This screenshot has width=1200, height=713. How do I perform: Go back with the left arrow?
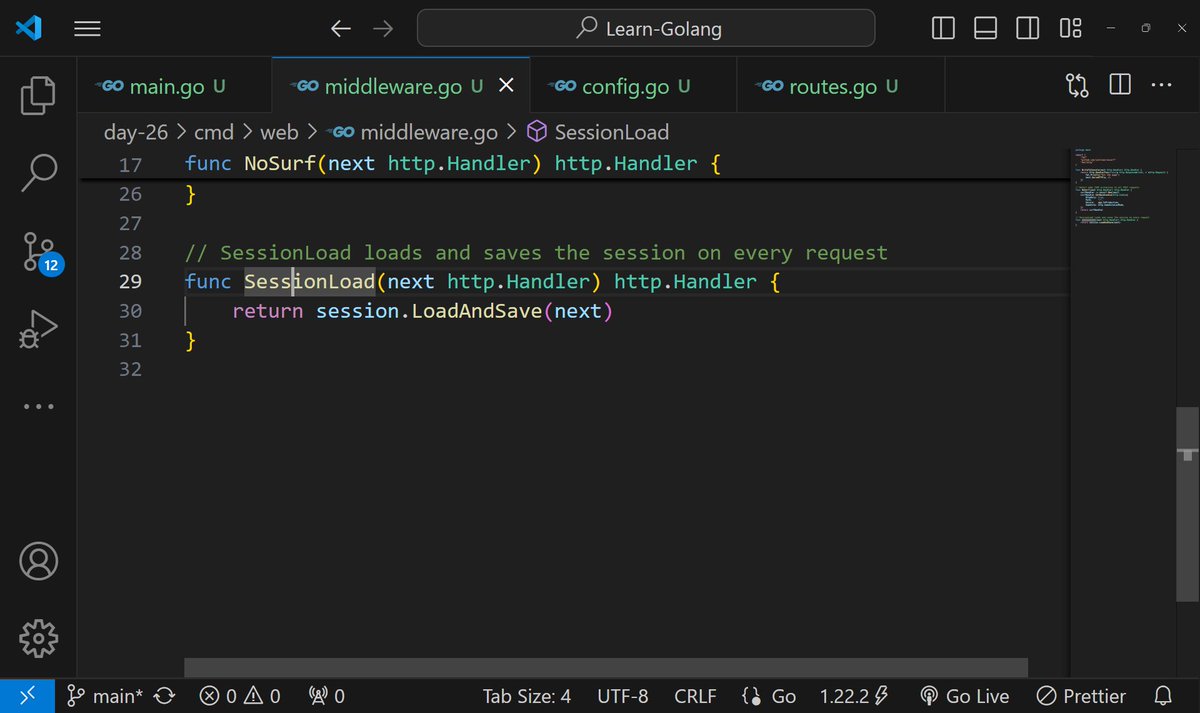341,29
